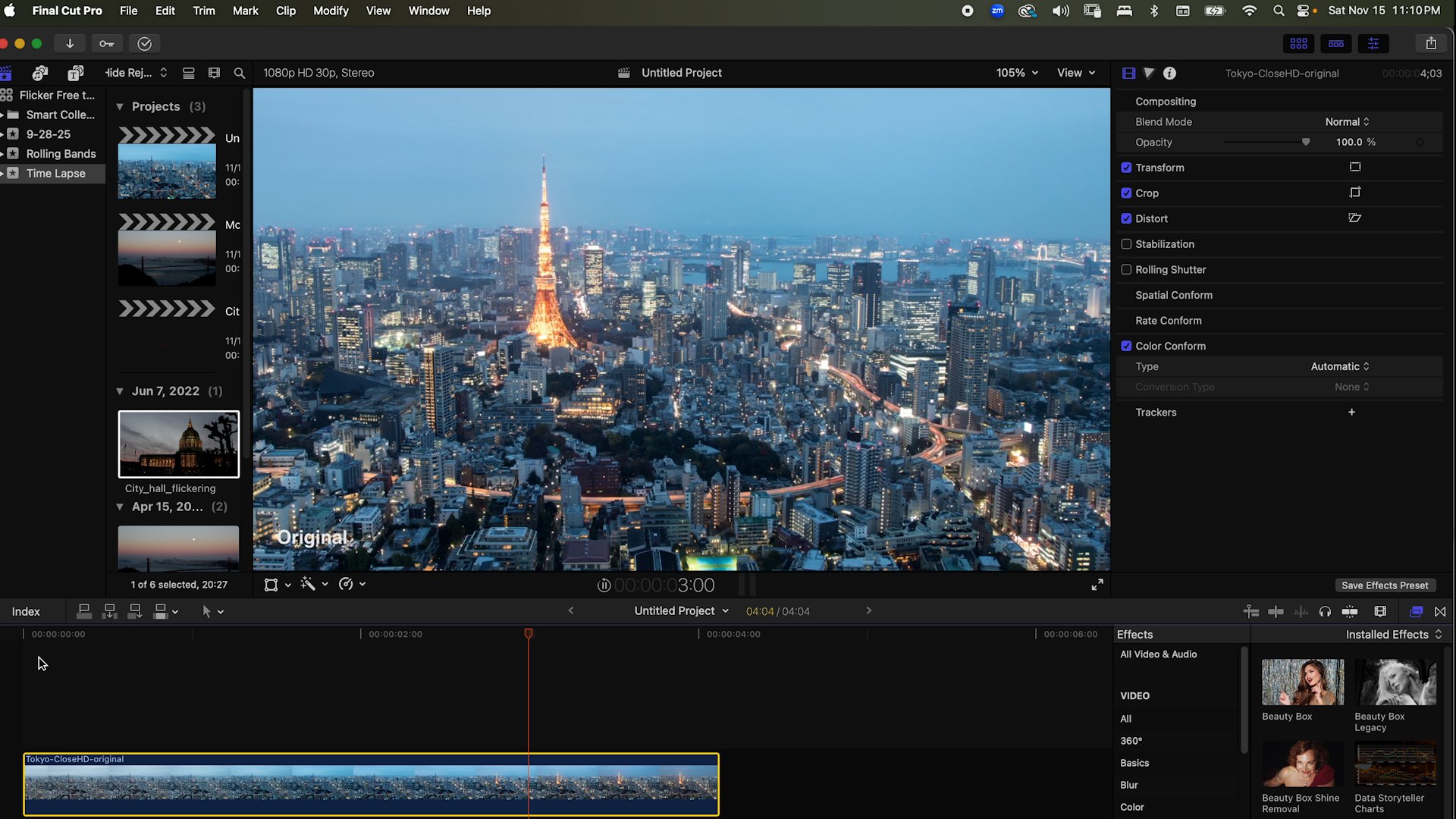1456x819 pixels.
Task: Enable the Stabilization checkbox
Action: [x=1126, y=244]
